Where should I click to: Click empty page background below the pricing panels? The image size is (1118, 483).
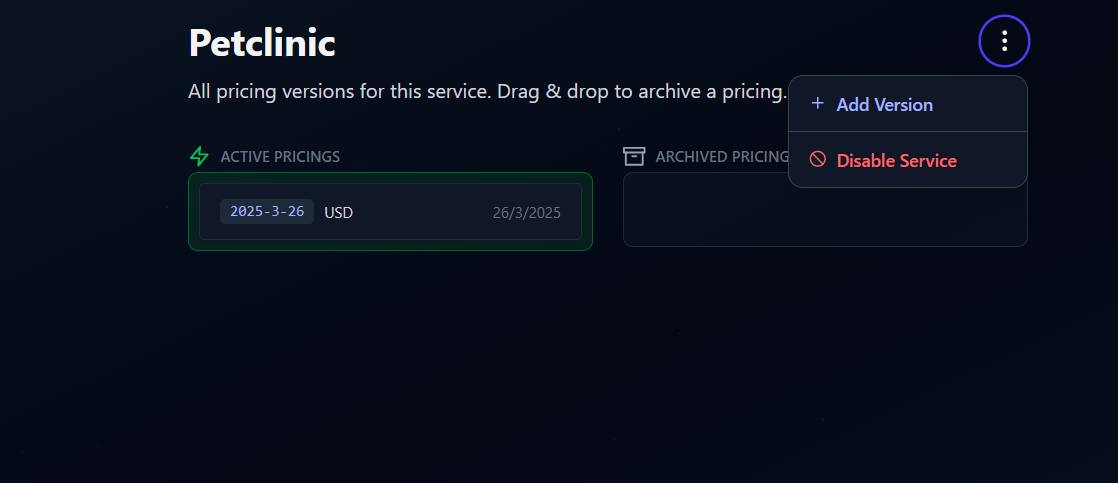560,380
